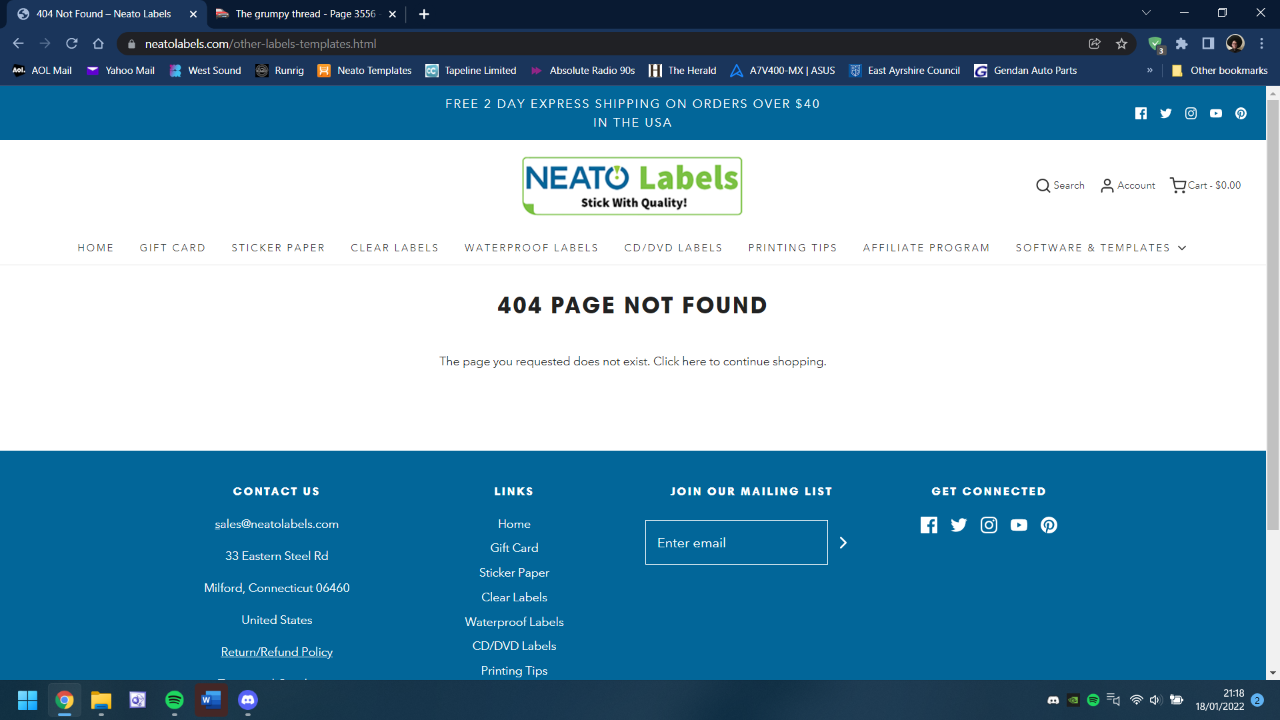Open a new browser tab
Image resolution: width=1280 pixels, height=720 pixels.
pos(425,14)
